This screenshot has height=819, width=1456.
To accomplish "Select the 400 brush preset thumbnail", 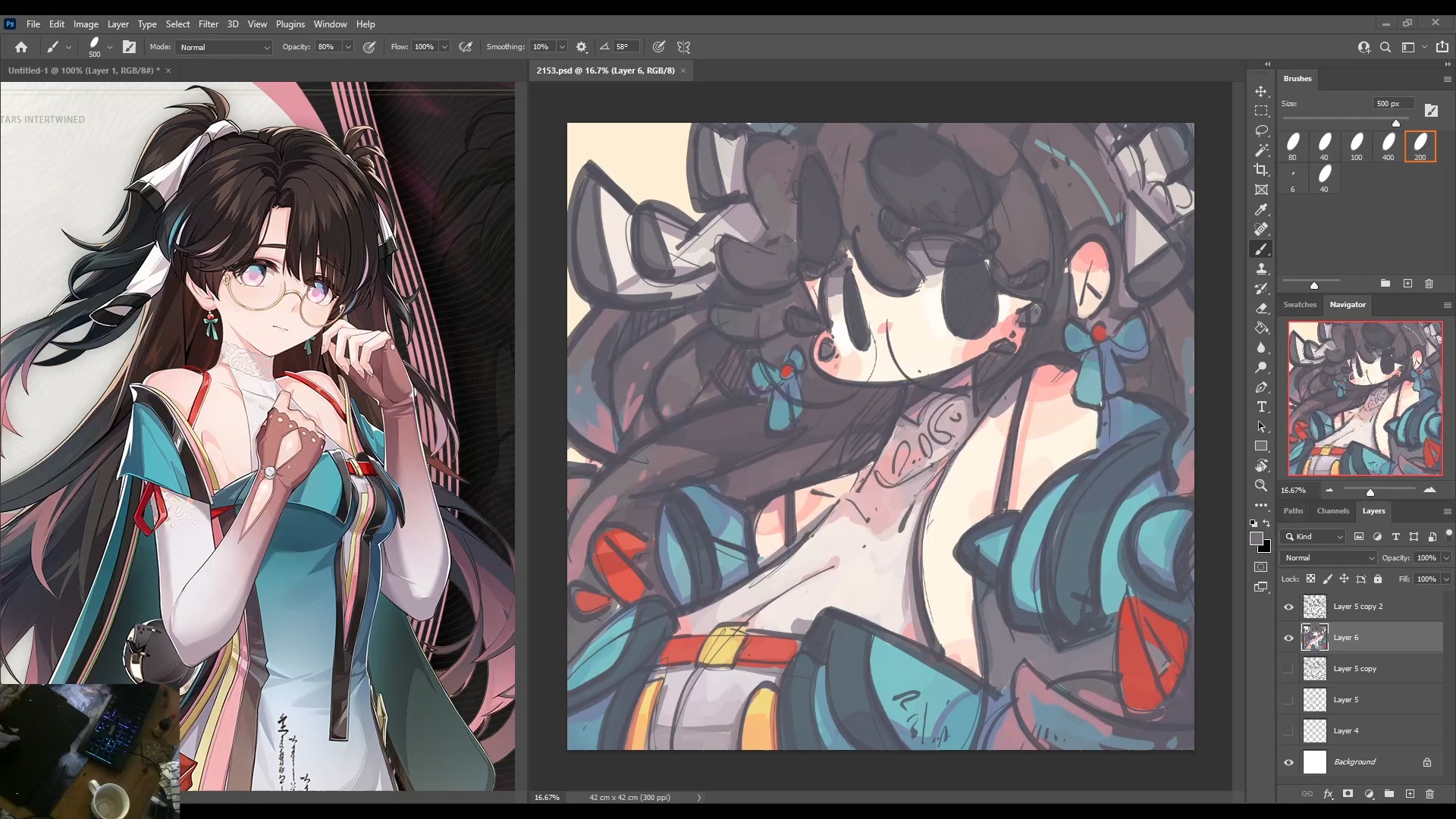I will 1388,146.
